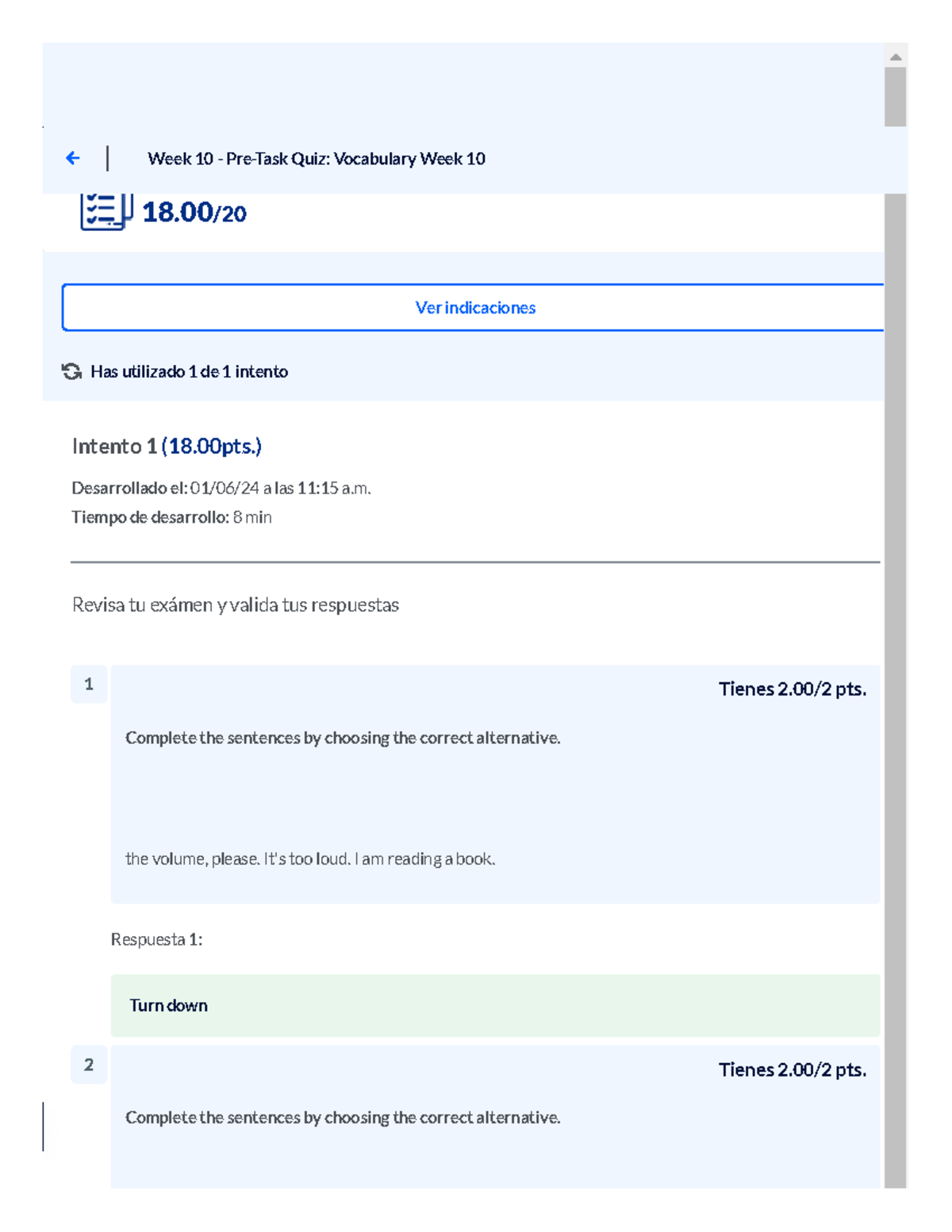Click the Has utilizado 1 de 1 intento text
This screenshot has height=1232, width=952.
189,371
